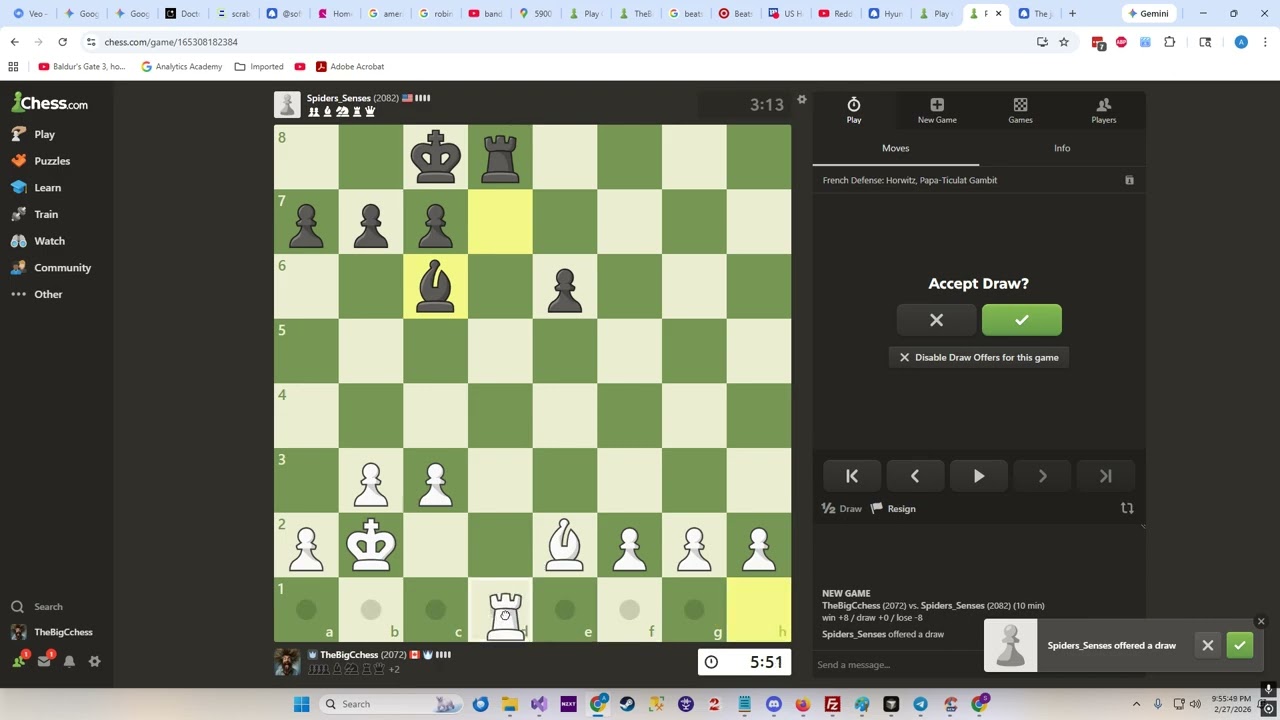Click black bishop on c6
Screen dimensions: 1280x720
click(x=436, y=287)
